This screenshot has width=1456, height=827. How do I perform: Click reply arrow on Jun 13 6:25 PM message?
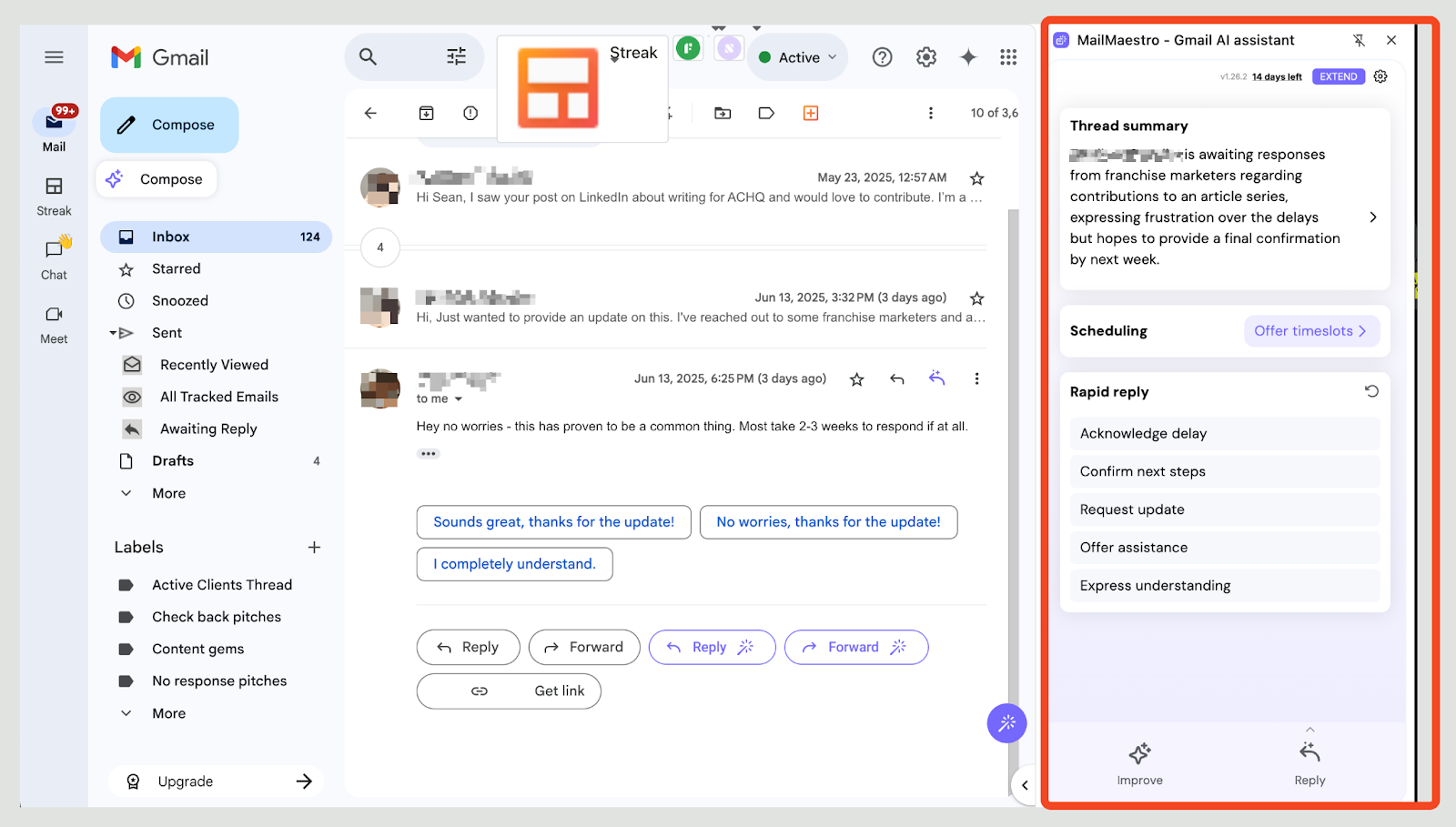point(896,378)
